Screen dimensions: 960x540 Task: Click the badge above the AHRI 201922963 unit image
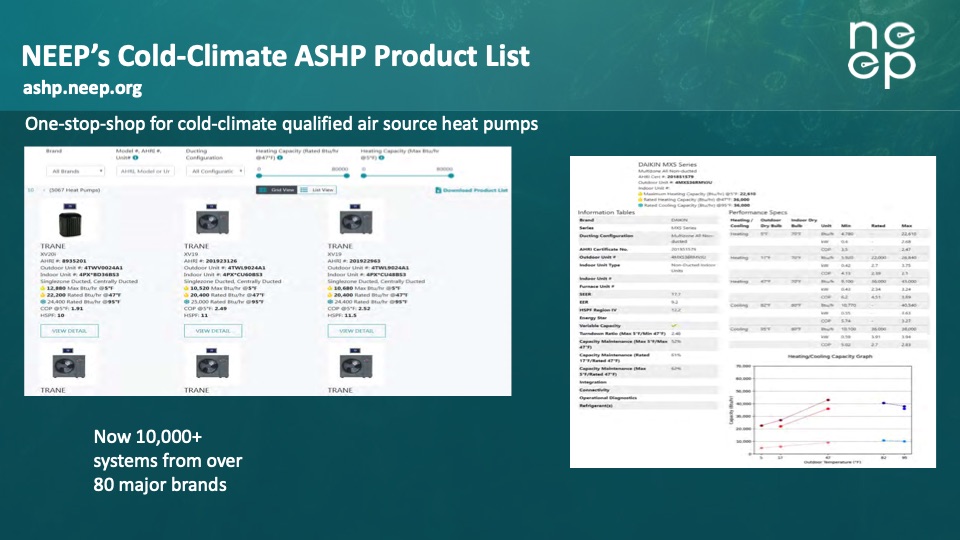pyautogui.click(x=355, y=207)
